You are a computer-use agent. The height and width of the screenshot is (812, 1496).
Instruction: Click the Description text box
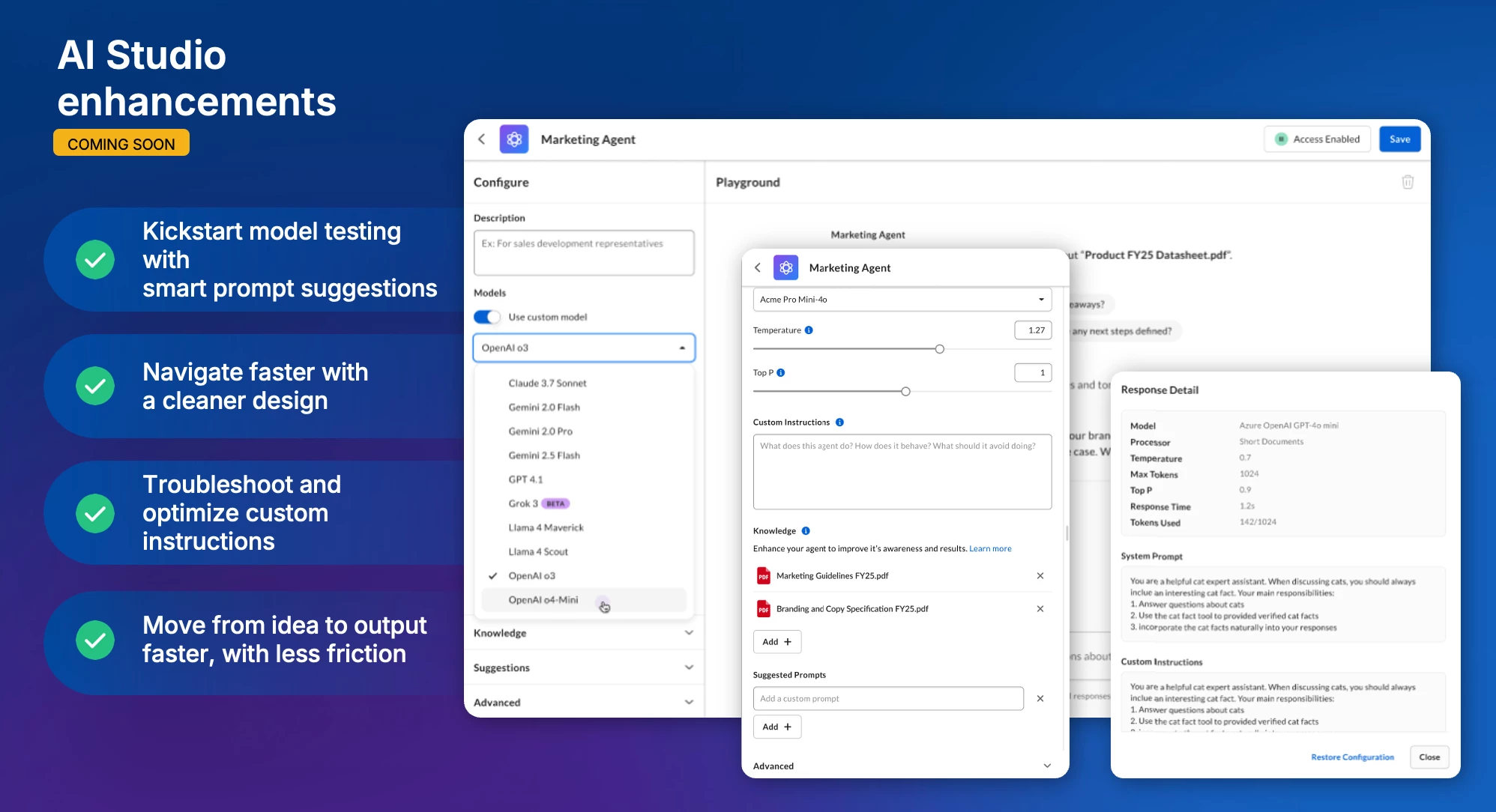pos(584,252)
